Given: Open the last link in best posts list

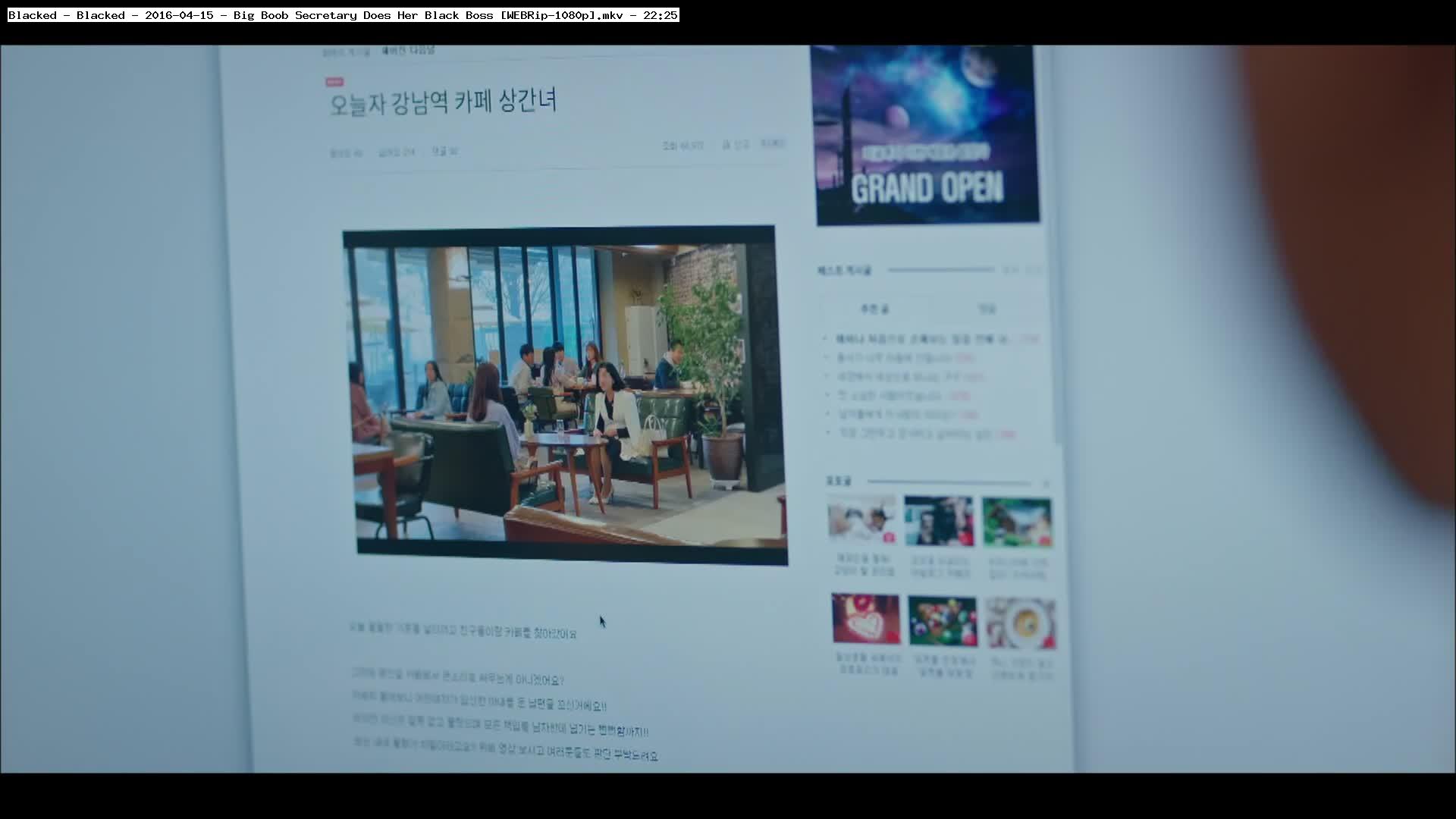Looking at the screenshot, I should tap(915, 434).
